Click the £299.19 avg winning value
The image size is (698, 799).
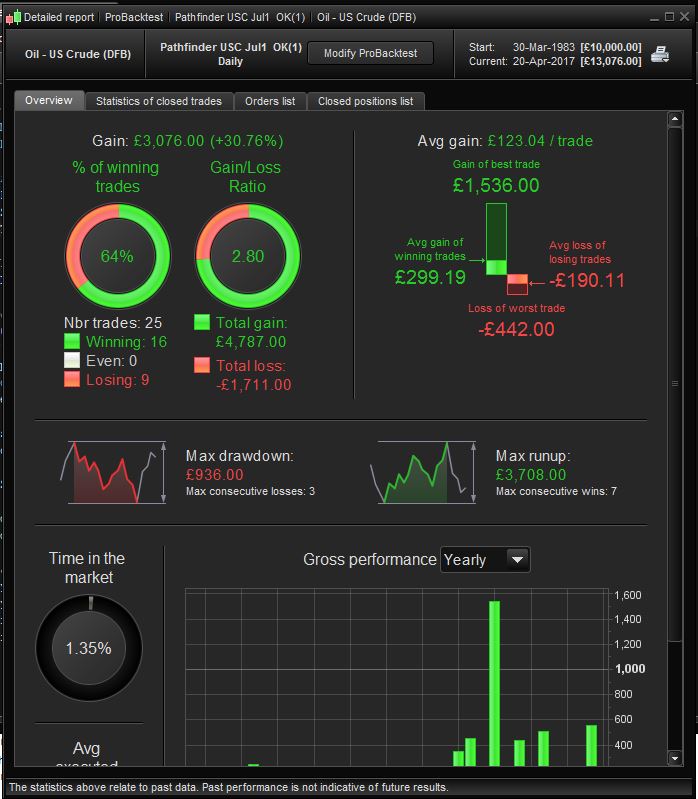[x=430, y=277]
